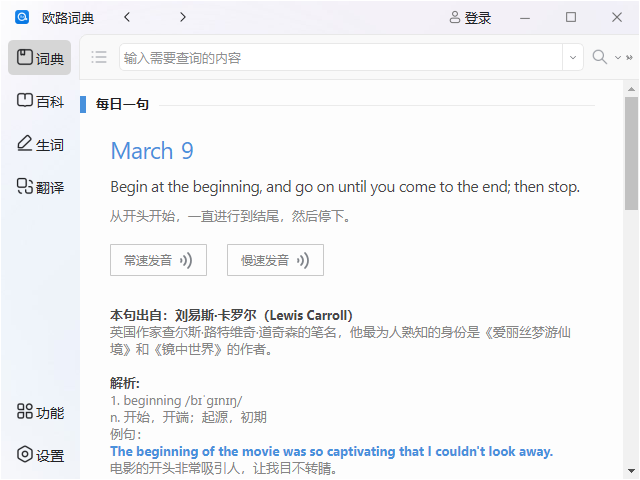Screen dimensions: 640x480
Task: Play 常速发音 normal speed pronunciation
Action: 158,260
